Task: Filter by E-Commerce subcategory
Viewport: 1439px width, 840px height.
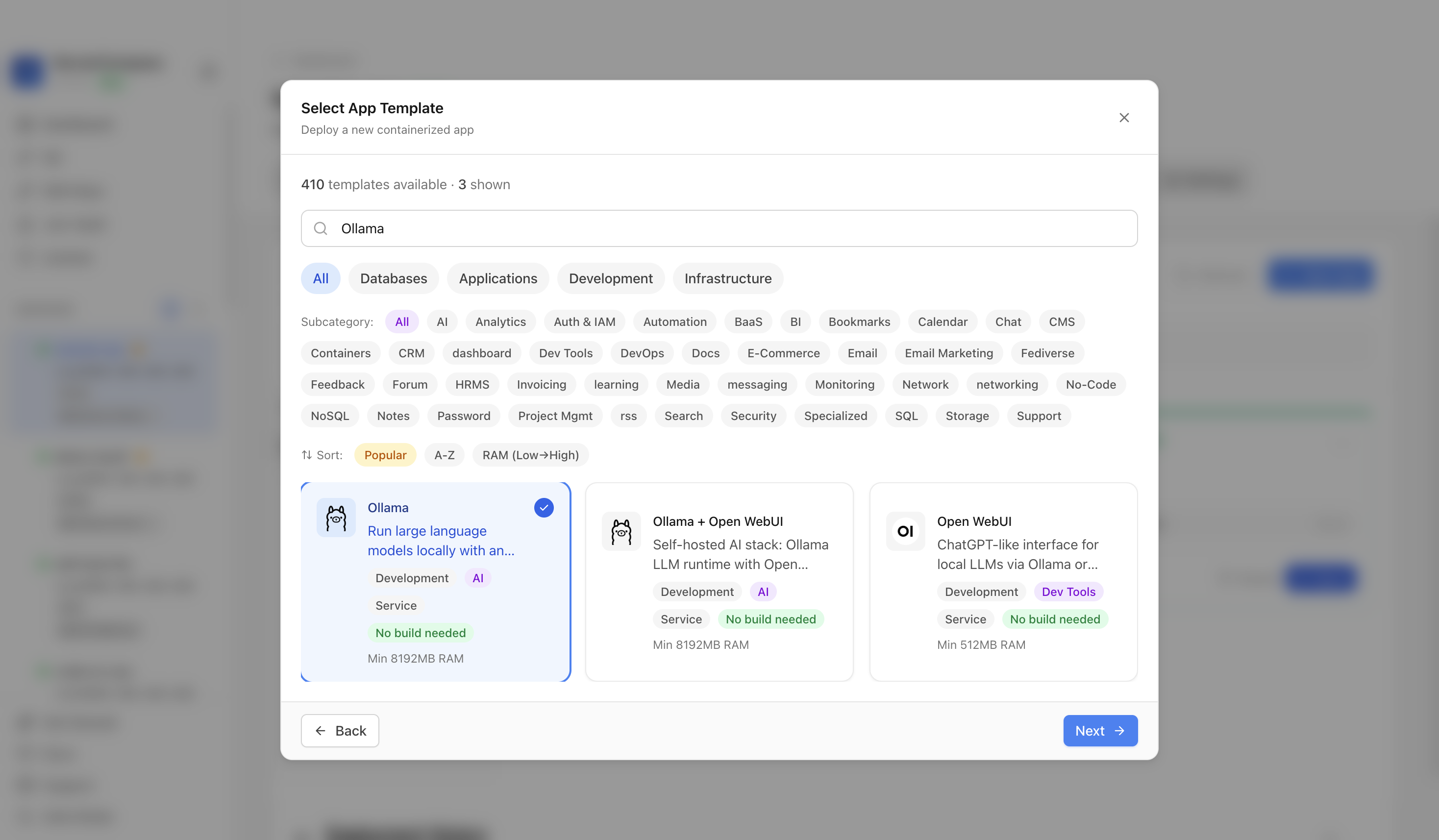Action: tap(783, 353)
